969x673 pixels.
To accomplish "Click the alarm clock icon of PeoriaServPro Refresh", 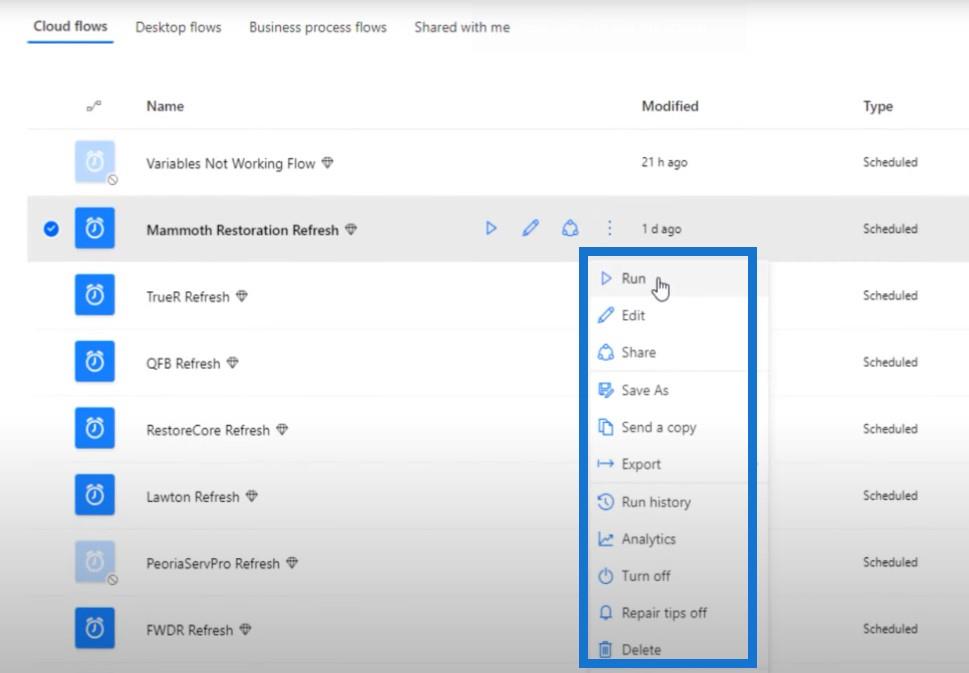I will coord(95,562).
